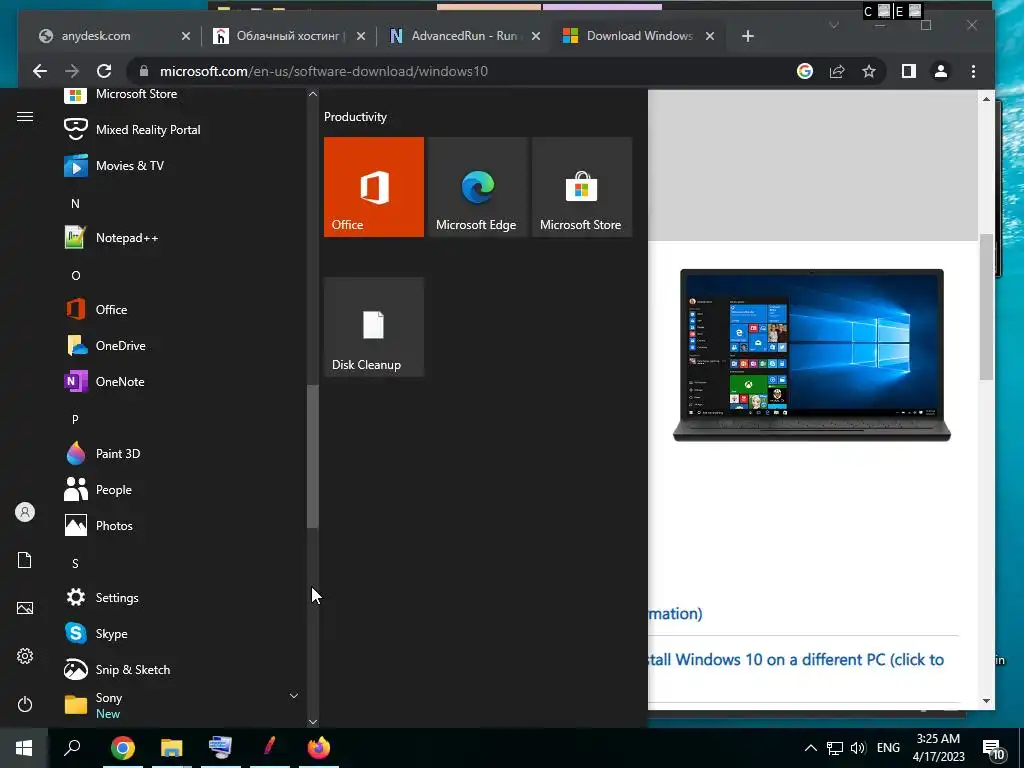
Task: Share this page icon
Action: coord(837,71)
